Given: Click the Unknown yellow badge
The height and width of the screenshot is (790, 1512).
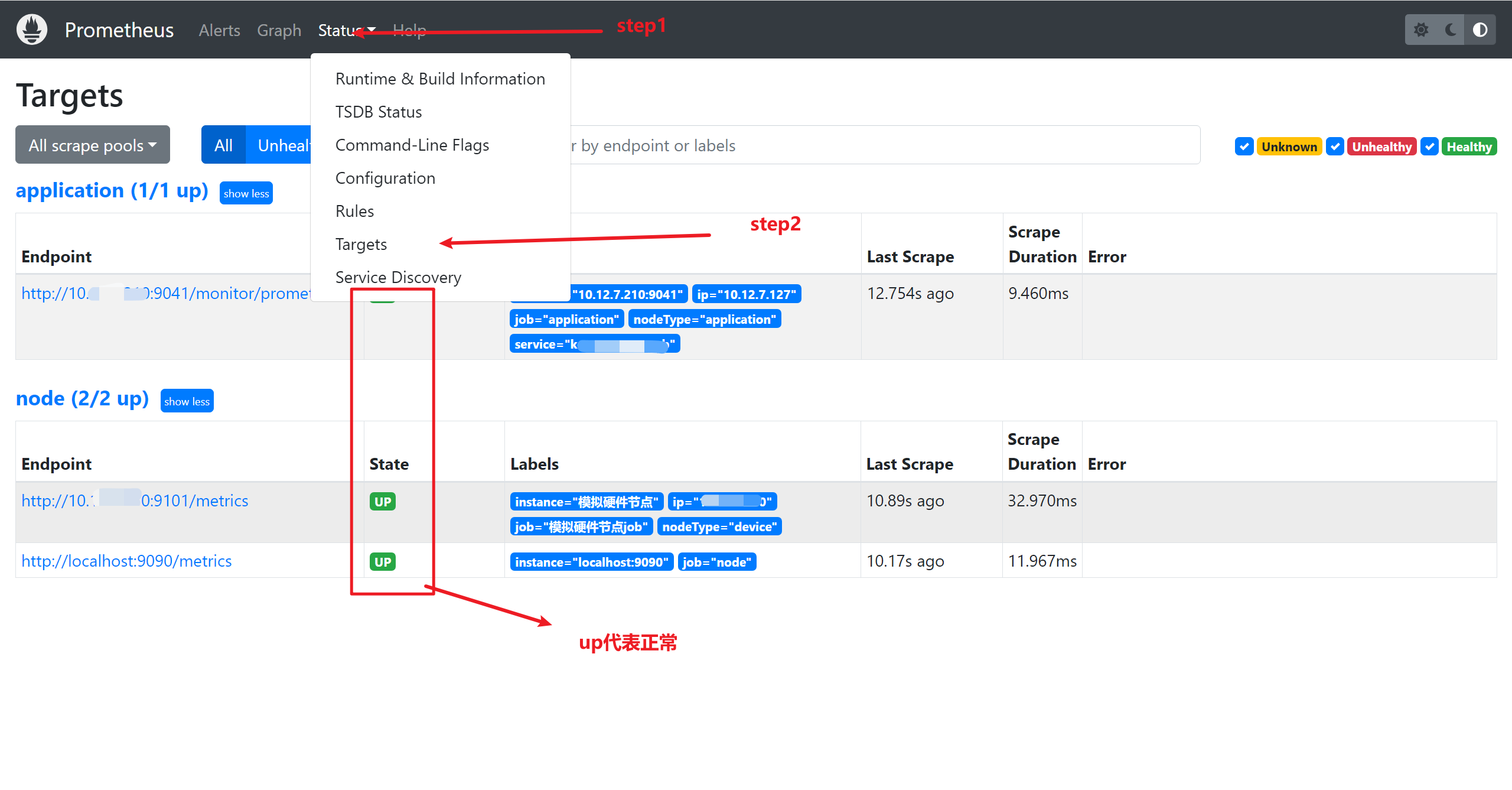Looking at the screenshot, I should (1289, 147).
